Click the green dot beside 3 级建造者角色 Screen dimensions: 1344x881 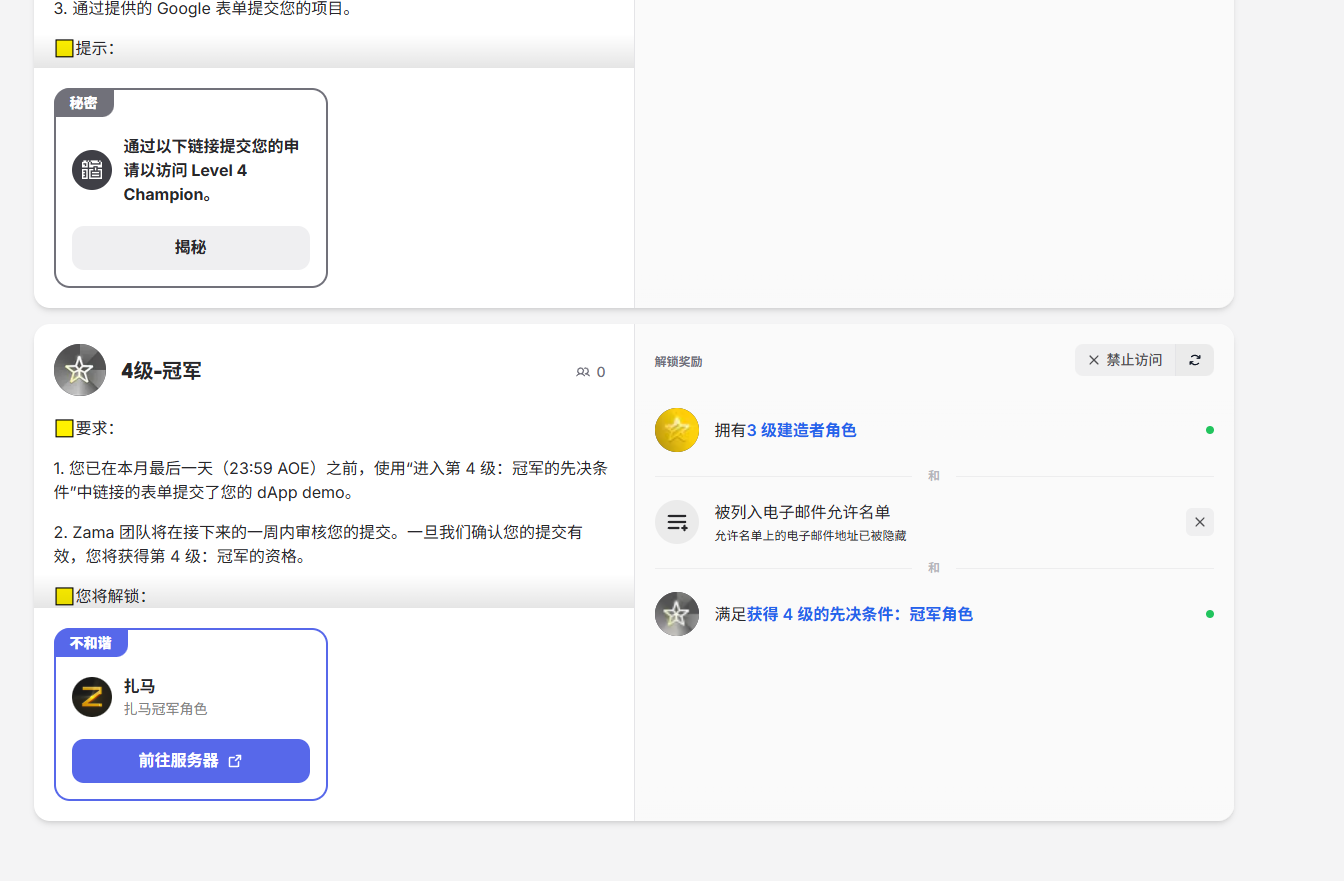pos(1209,430)
